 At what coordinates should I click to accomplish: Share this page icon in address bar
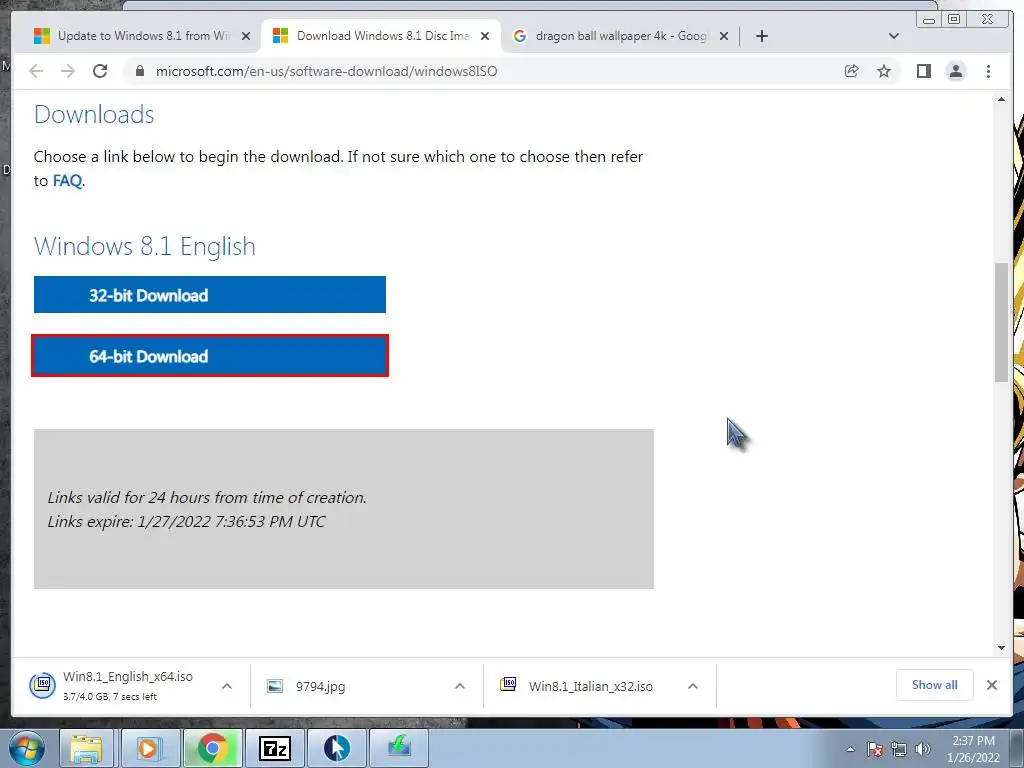[852, 71]
